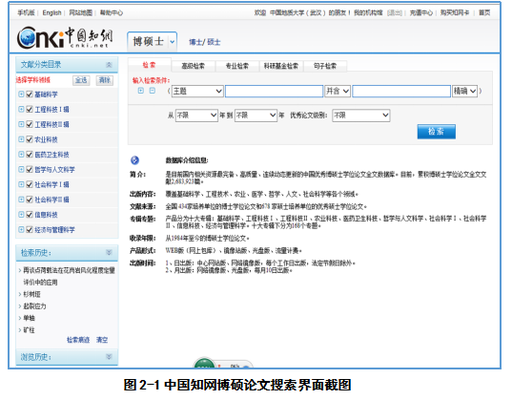512x400 pixels.
Task: Focus the second 并含 keyword input field
Action: pyautogui.click(x=401, y=91)
